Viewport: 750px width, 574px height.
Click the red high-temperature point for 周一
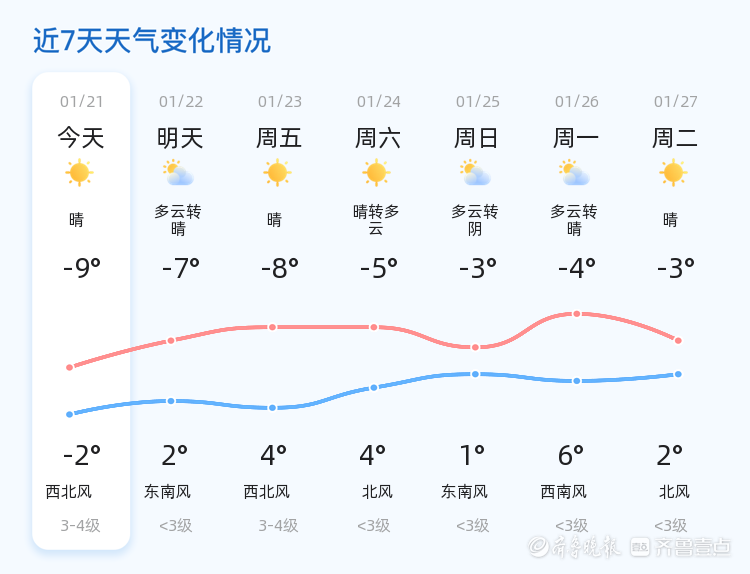tap(577, 314)
